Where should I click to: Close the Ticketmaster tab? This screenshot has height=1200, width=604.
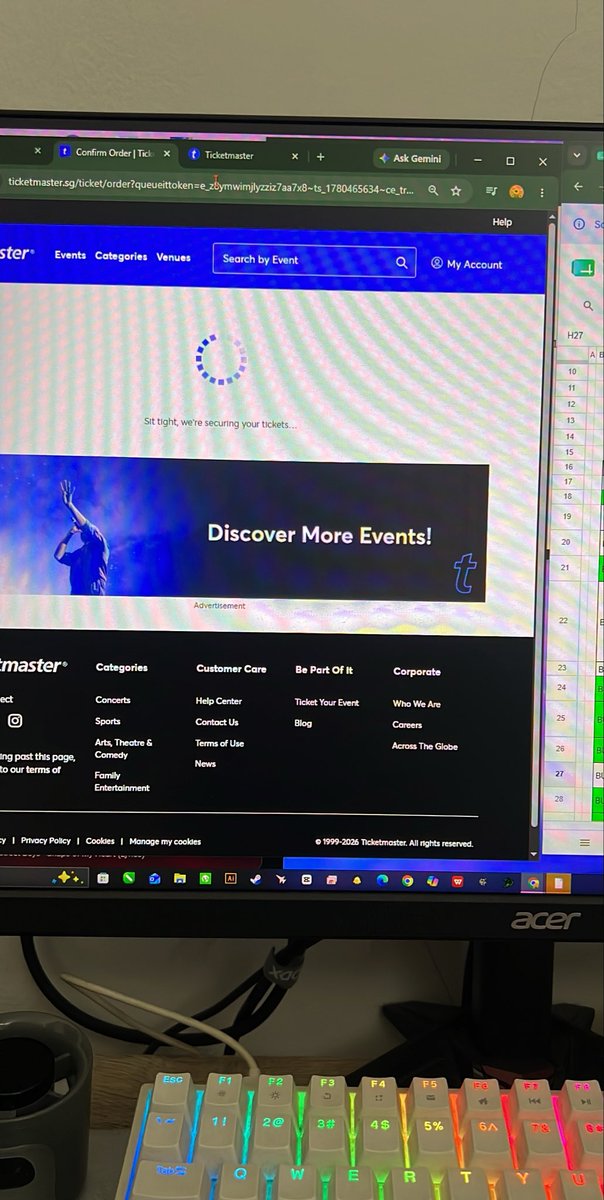tap(295, 156)
